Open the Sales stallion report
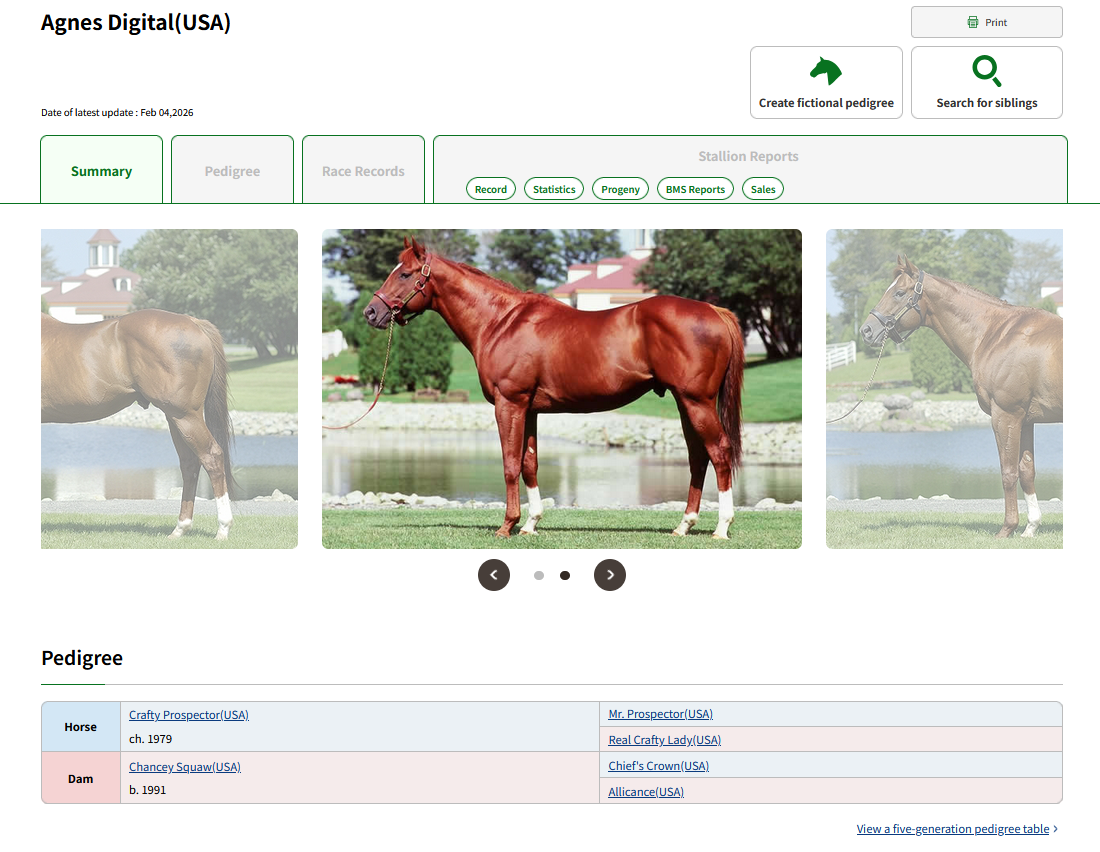The height and width of the screenshot is (852, 1100). pyautogui.click(x=763, y=189)
